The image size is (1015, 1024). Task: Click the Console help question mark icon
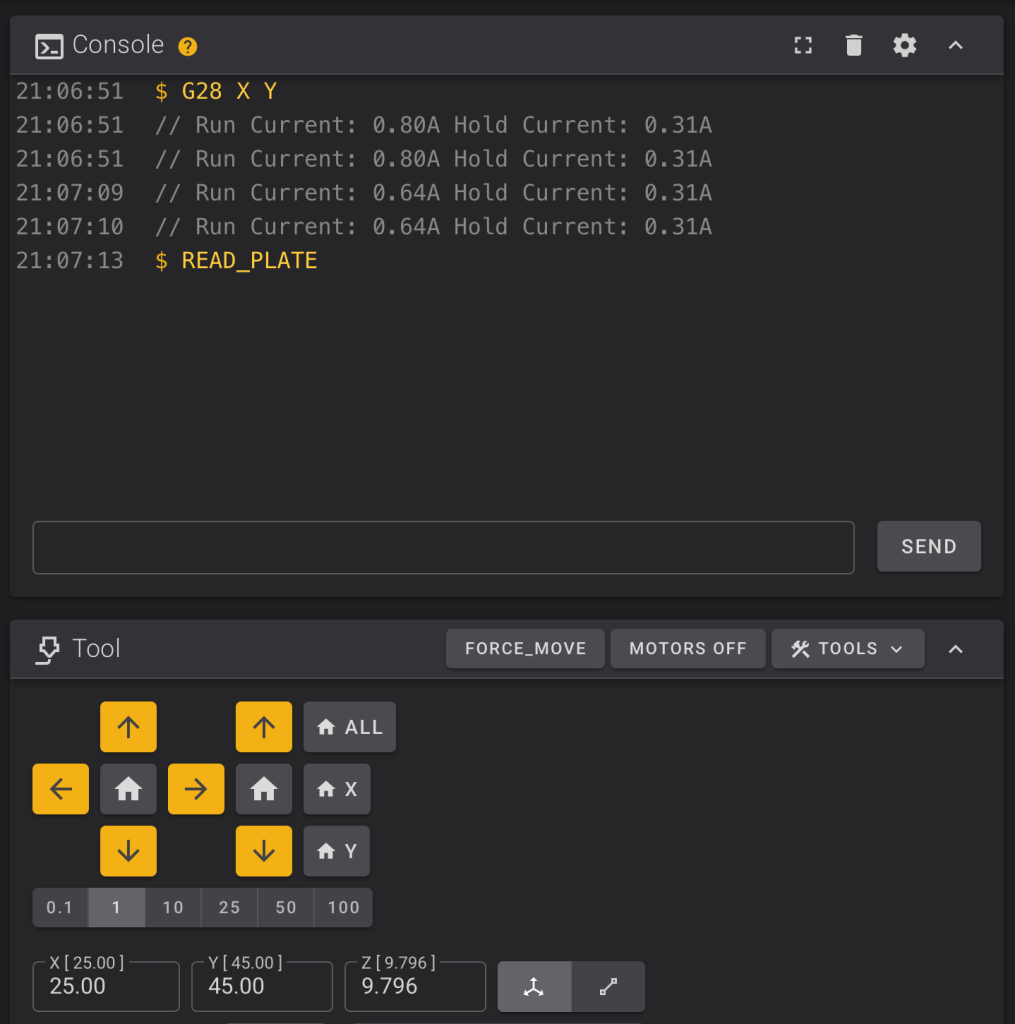coord(187,46)
